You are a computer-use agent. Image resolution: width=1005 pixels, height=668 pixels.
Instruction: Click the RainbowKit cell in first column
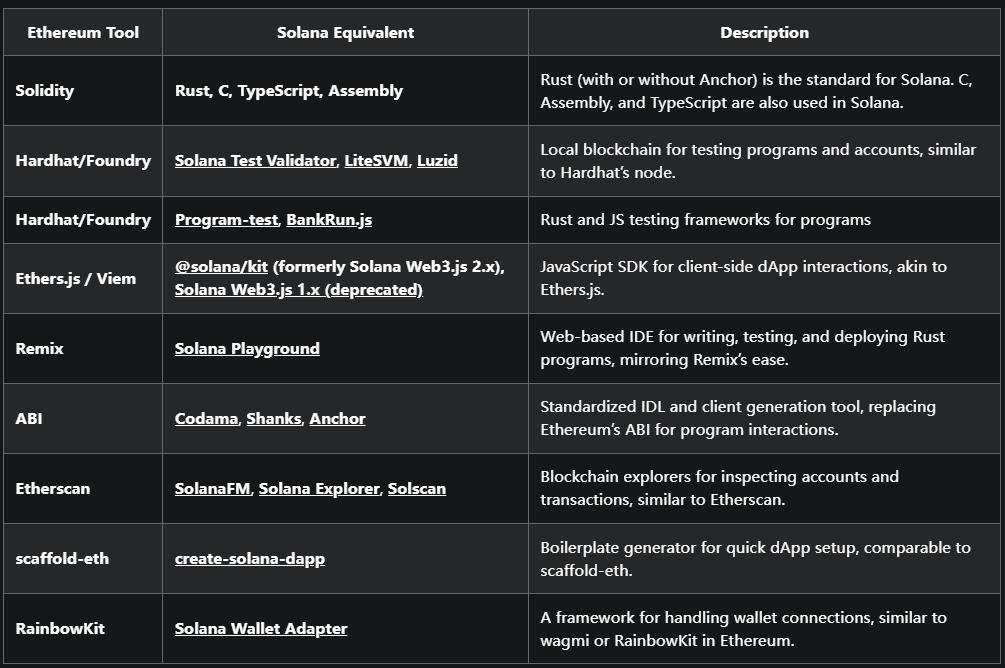coord(60,628)
